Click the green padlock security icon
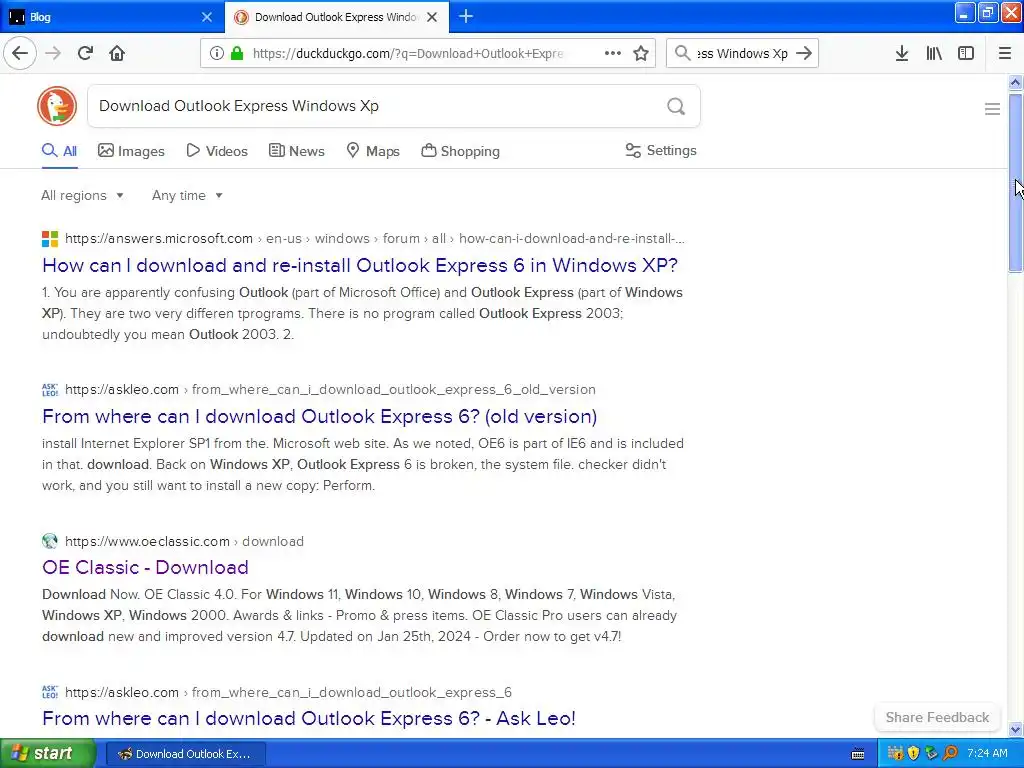Viewport: 1024px width, 768px height. [237, 53]
